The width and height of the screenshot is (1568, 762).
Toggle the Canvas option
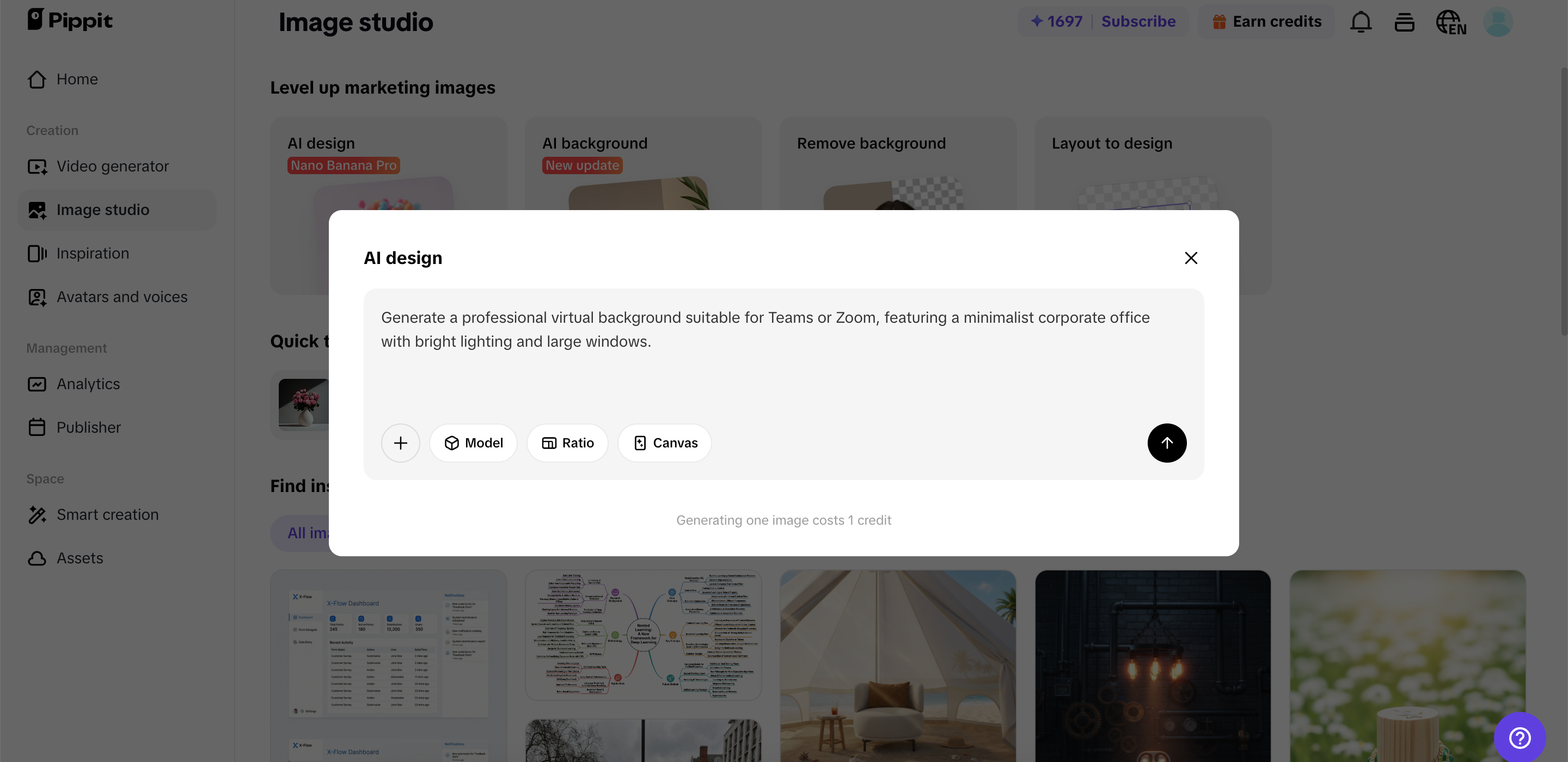tap(665, 443)
